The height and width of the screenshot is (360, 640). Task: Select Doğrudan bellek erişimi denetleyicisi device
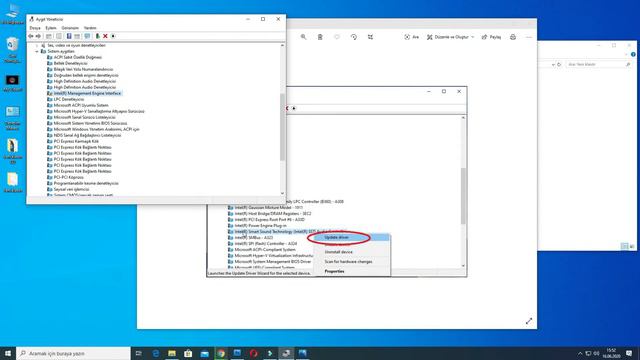(86, 75)
